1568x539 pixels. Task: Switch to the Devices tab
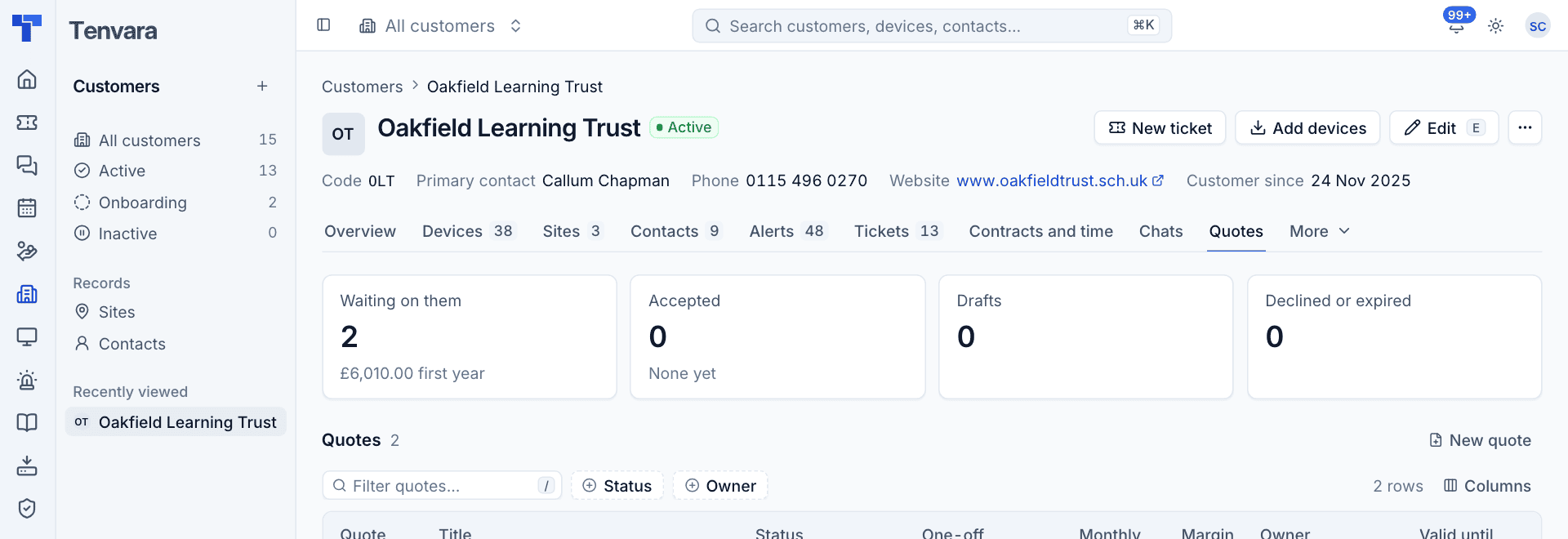click(x=467, y=231)
